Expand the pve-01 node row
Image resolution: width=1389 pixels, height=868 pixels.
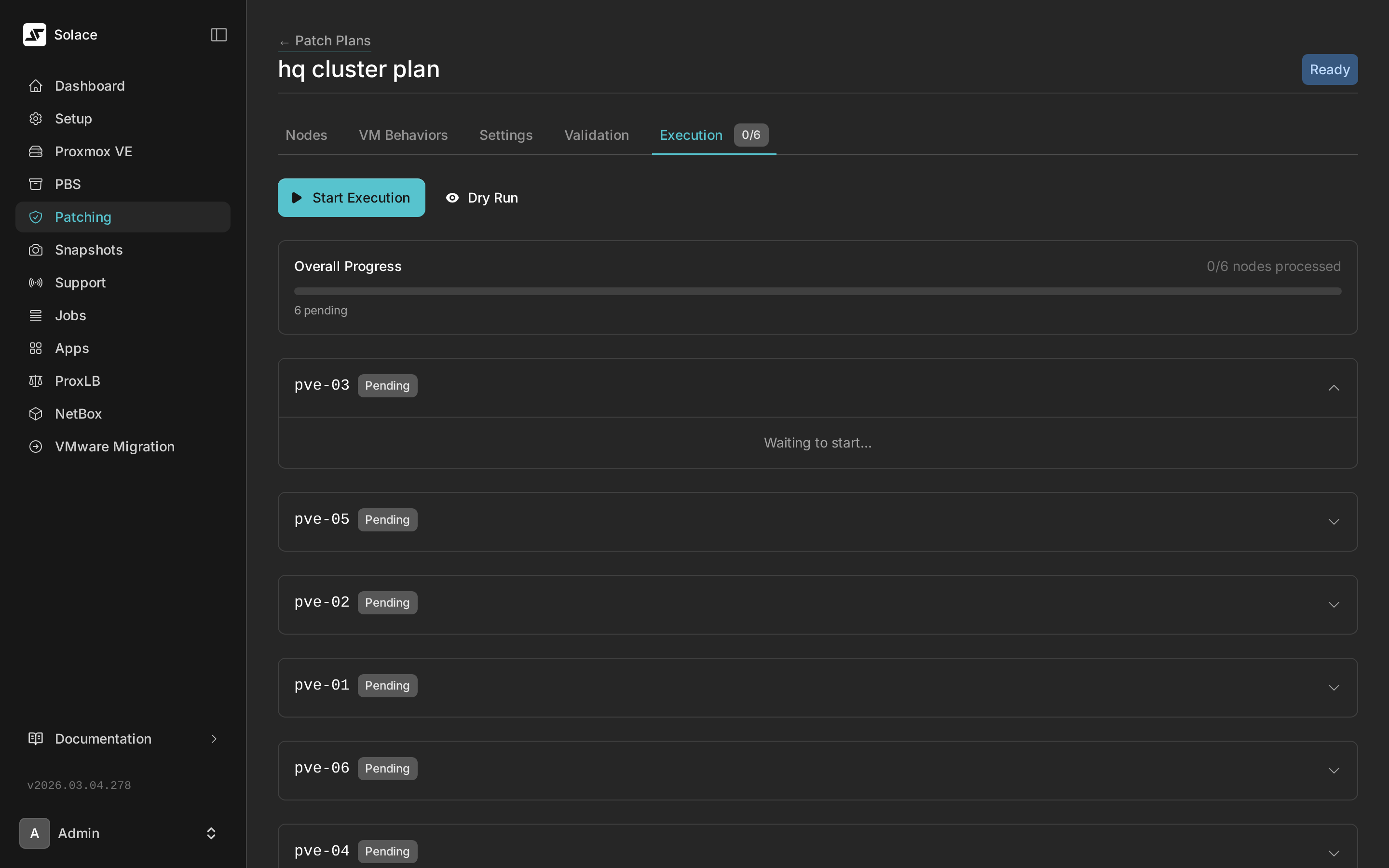(1334, 688)
